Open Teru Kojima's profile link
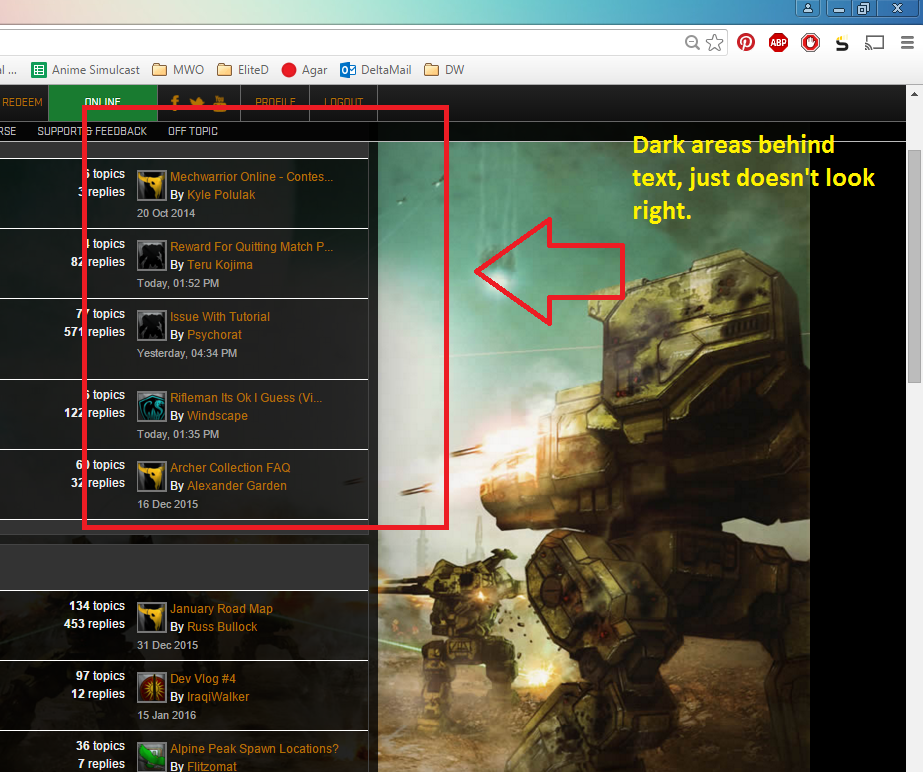This screenshot has width=923, height=772. click(220, 265)
